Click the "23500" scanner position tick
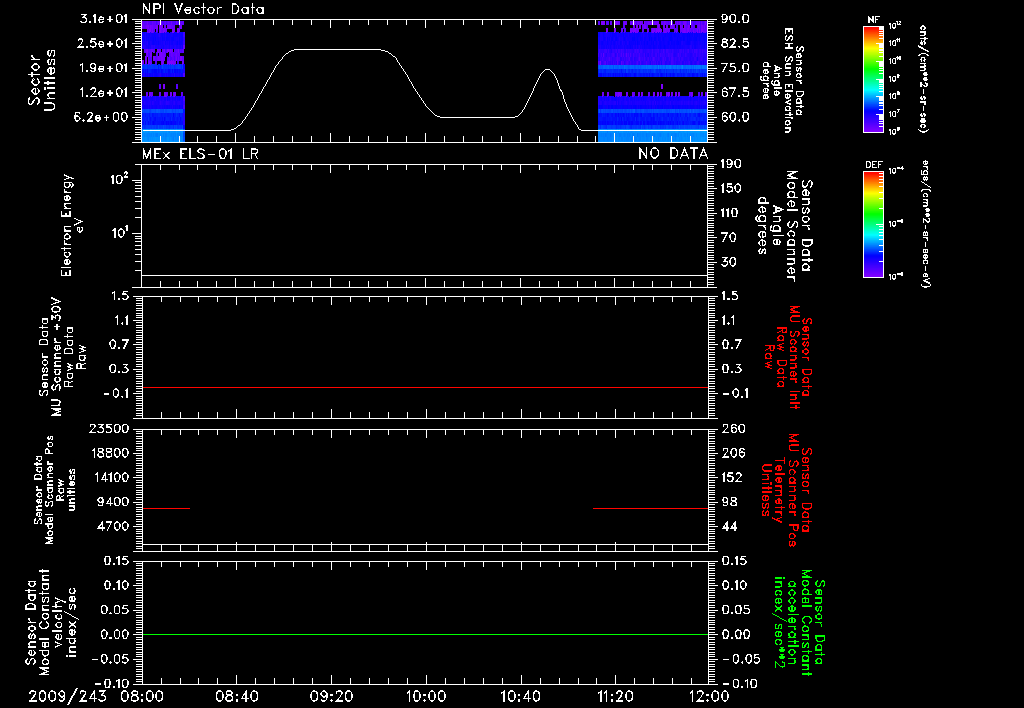Image resolution: width=1024 pixels, height=708 pixels. coord(109,429)
